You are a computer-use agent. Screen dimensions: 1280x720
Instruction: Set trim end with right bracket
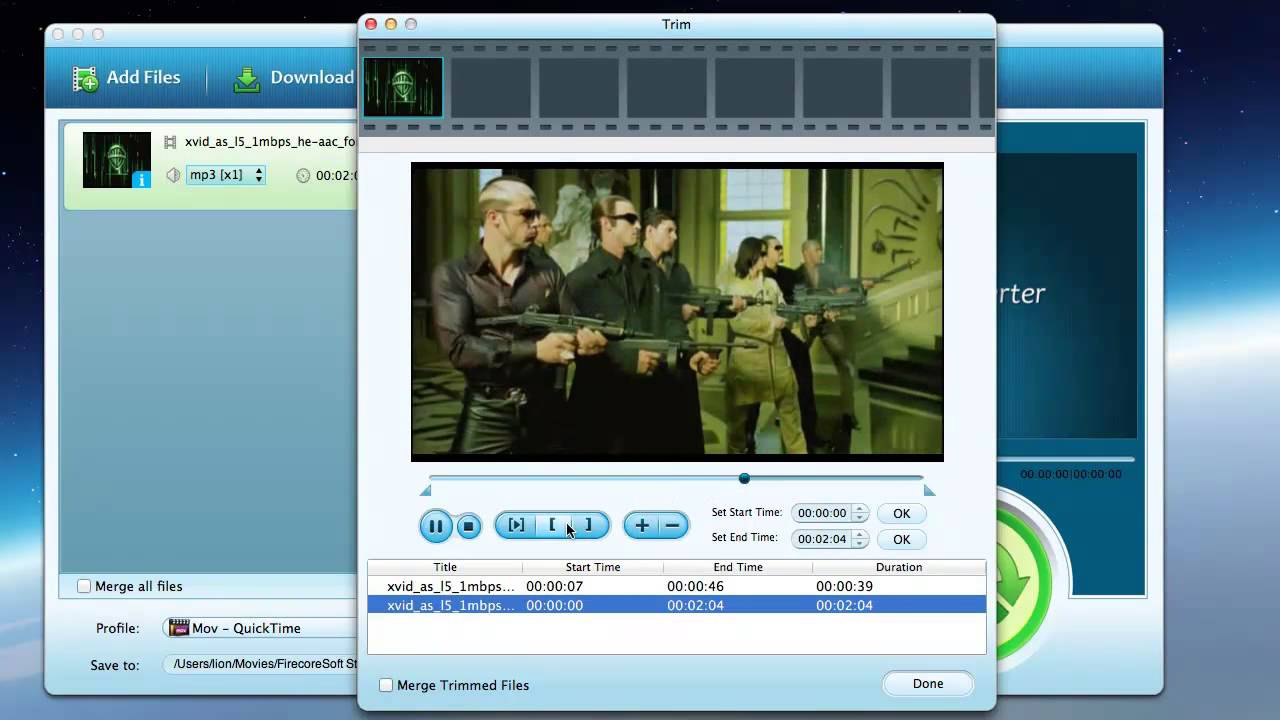coord(588,525)
